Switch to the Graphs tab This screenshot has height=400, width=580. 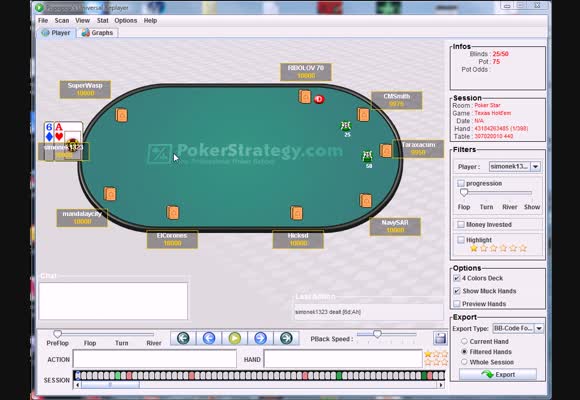point(98,33)
